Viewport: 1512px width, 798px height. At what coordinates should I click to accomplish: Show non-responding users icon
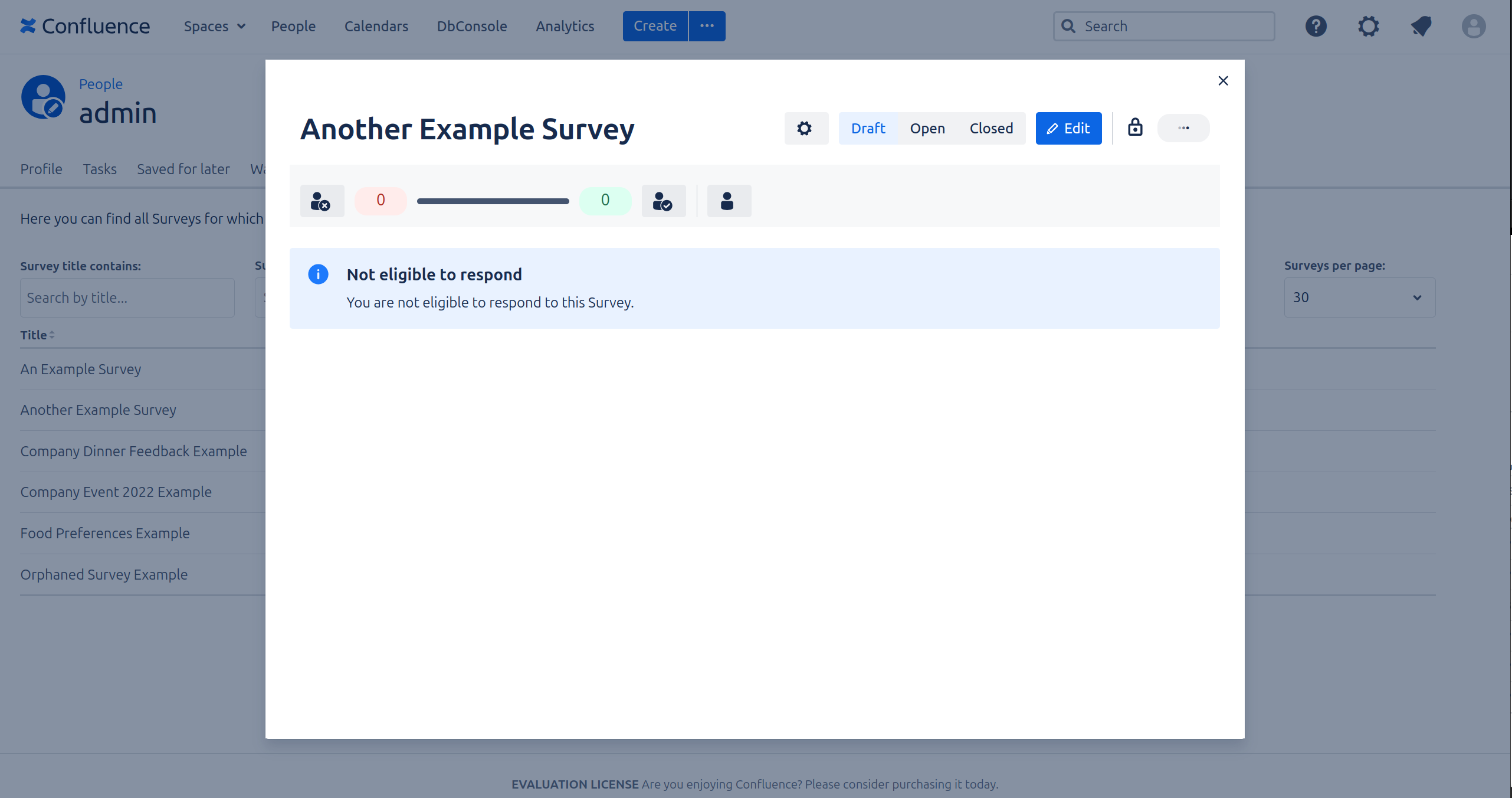coord(322,201)
